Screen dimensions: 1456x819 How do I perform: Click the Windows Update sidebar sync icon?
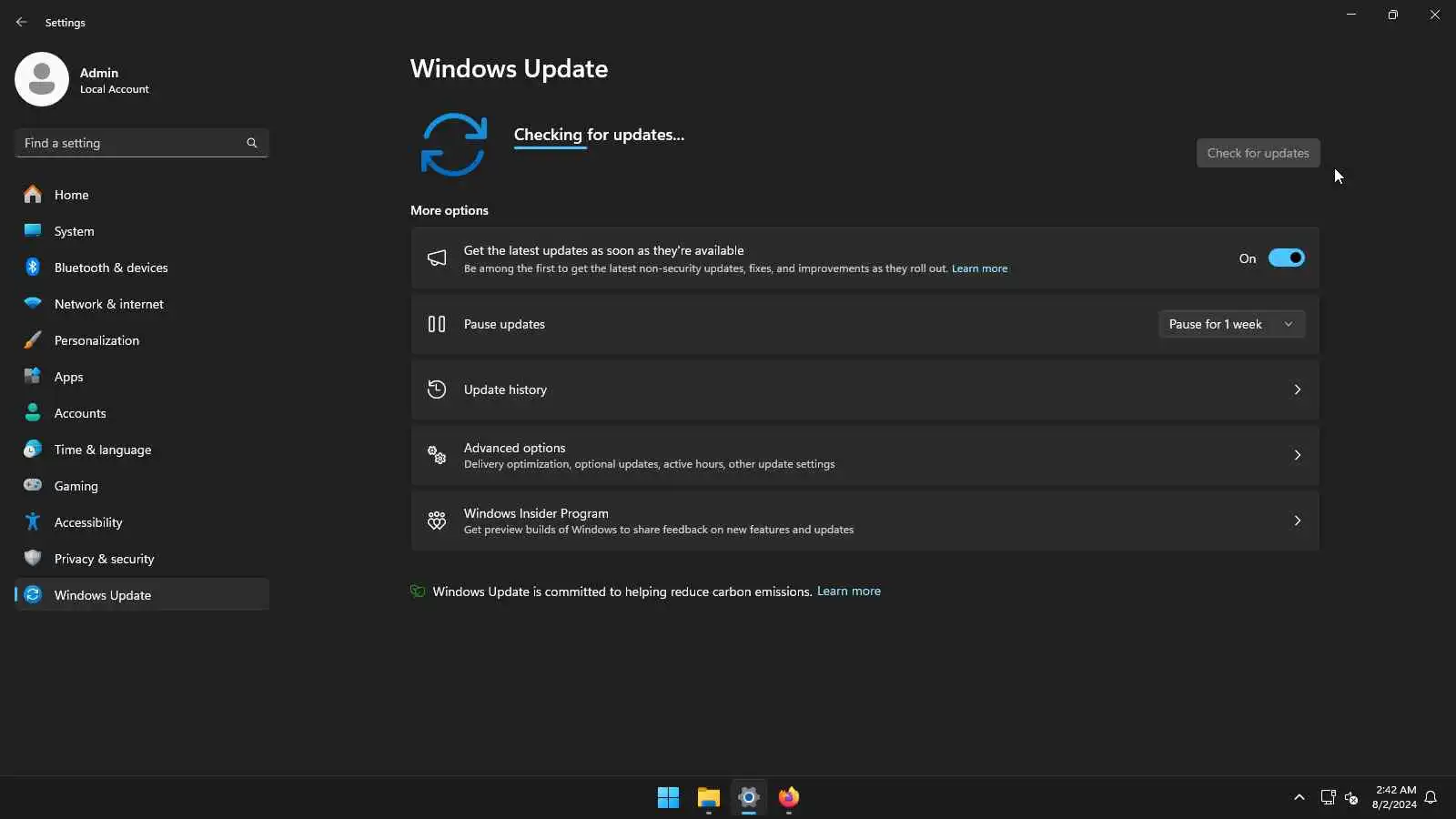pyautogui.click(x=33, y=594)
